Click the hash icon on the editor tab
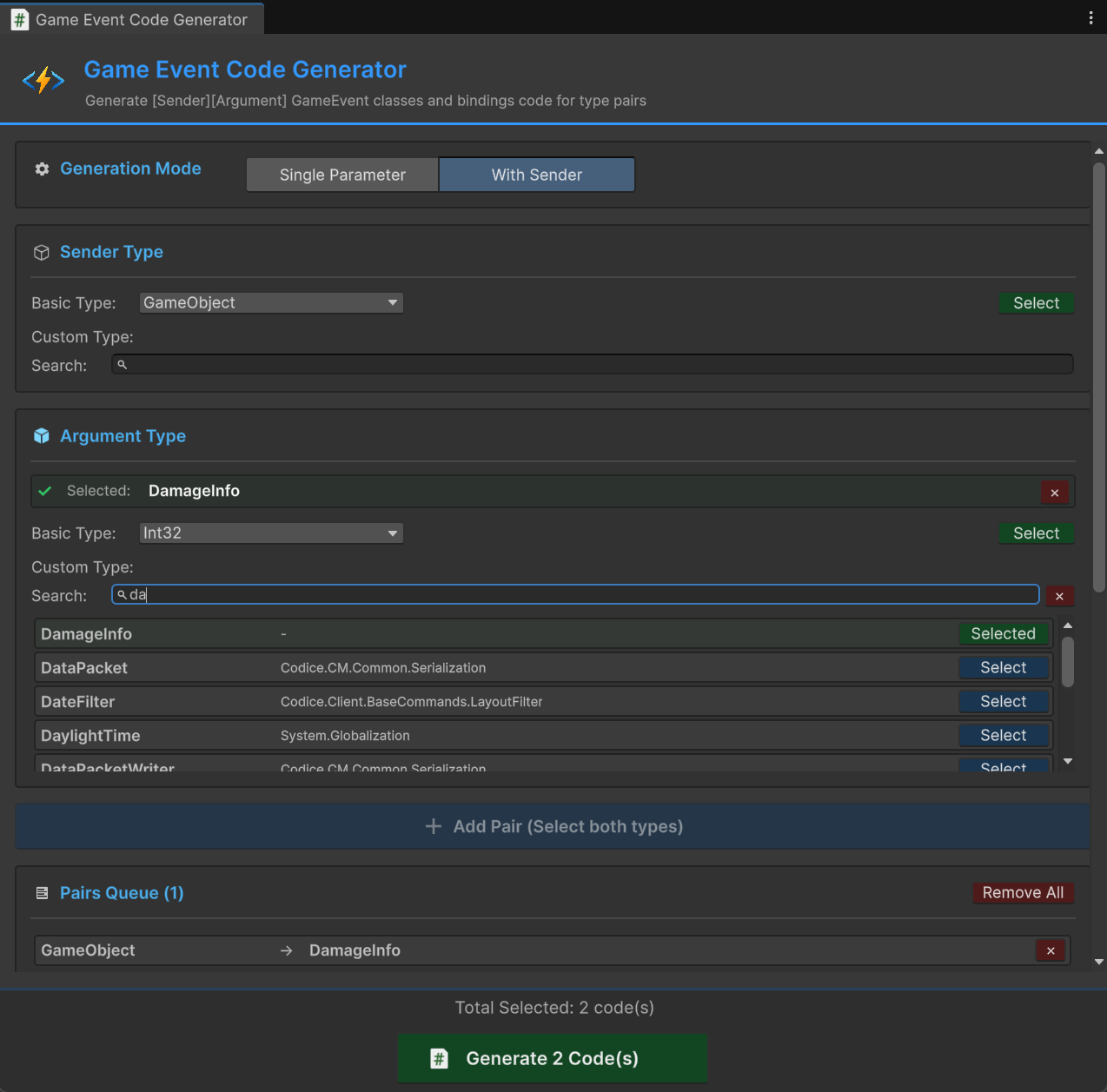The height and width of the screenshot is (1092, 1107). (19, 18)
